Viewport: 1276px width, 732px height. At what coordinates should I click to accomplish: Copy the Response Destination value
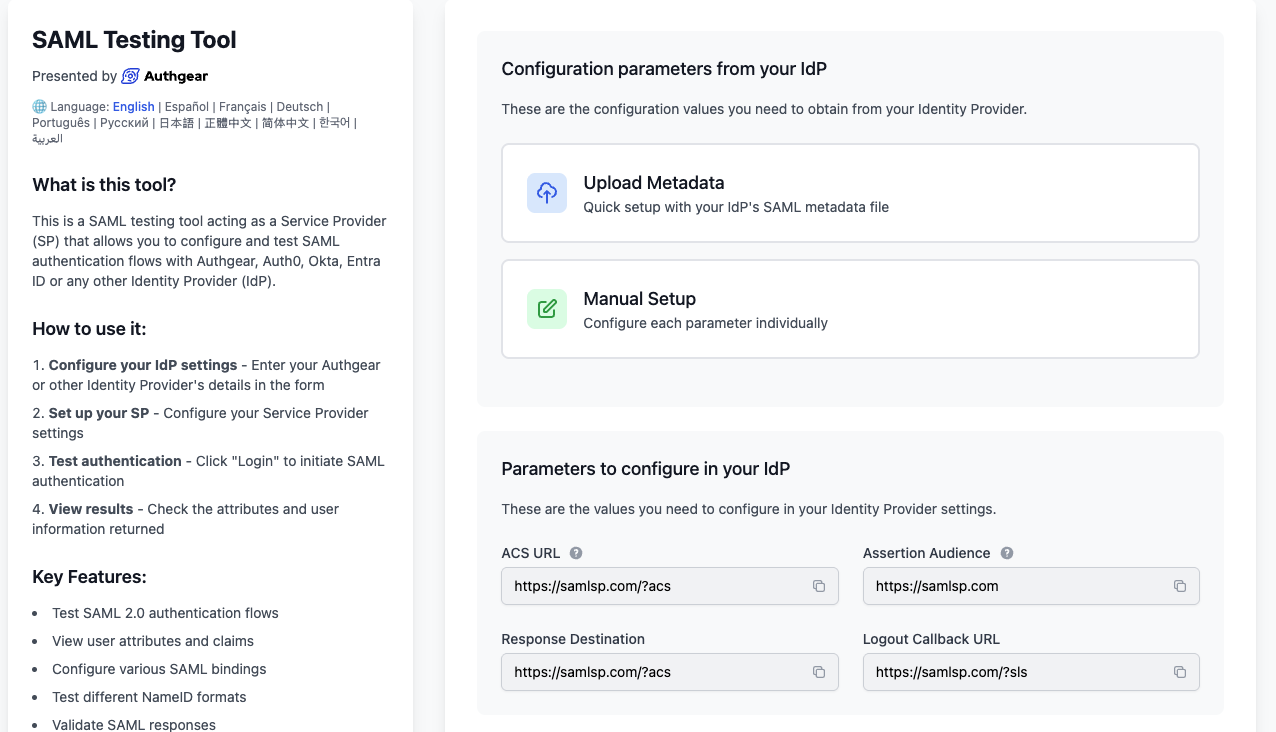point(819,672)
